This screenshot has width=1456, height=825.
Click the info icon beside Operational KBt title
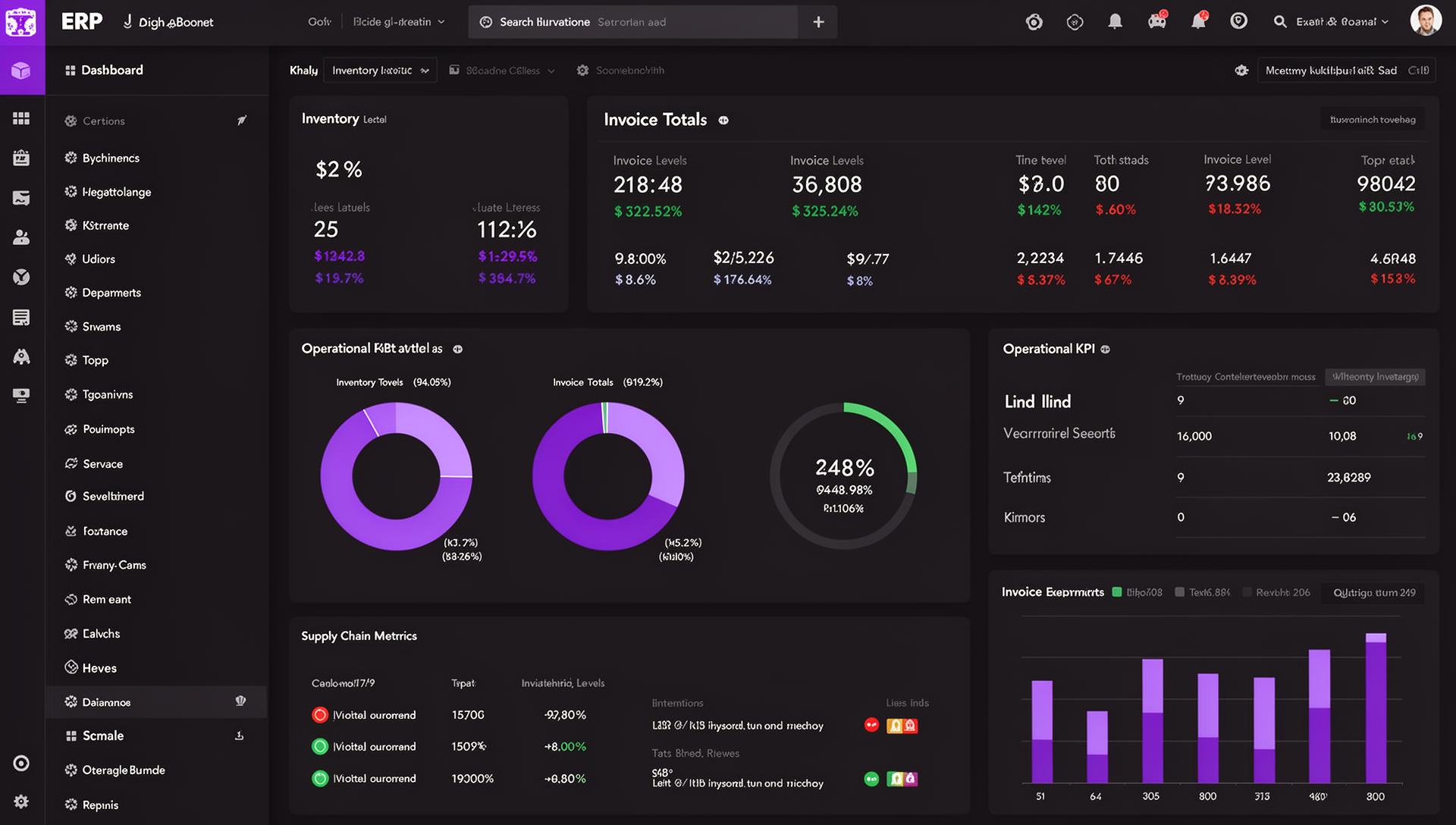click(x=457, y=350)
